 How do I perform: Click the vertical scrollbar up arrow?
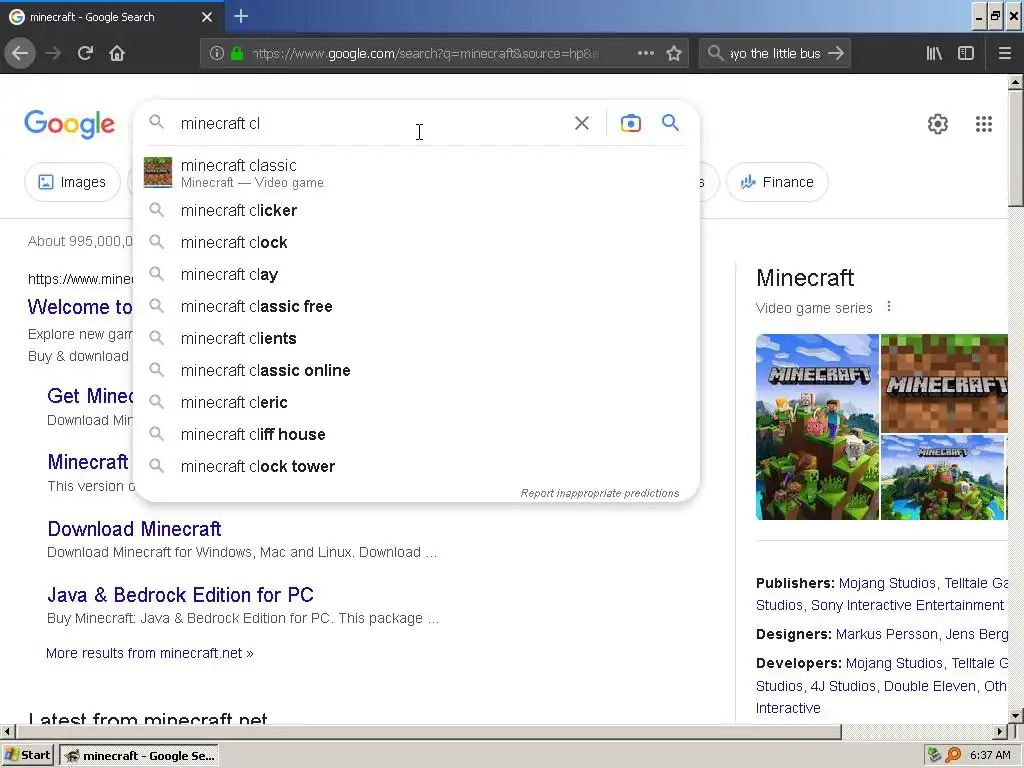pos(1016,82)
